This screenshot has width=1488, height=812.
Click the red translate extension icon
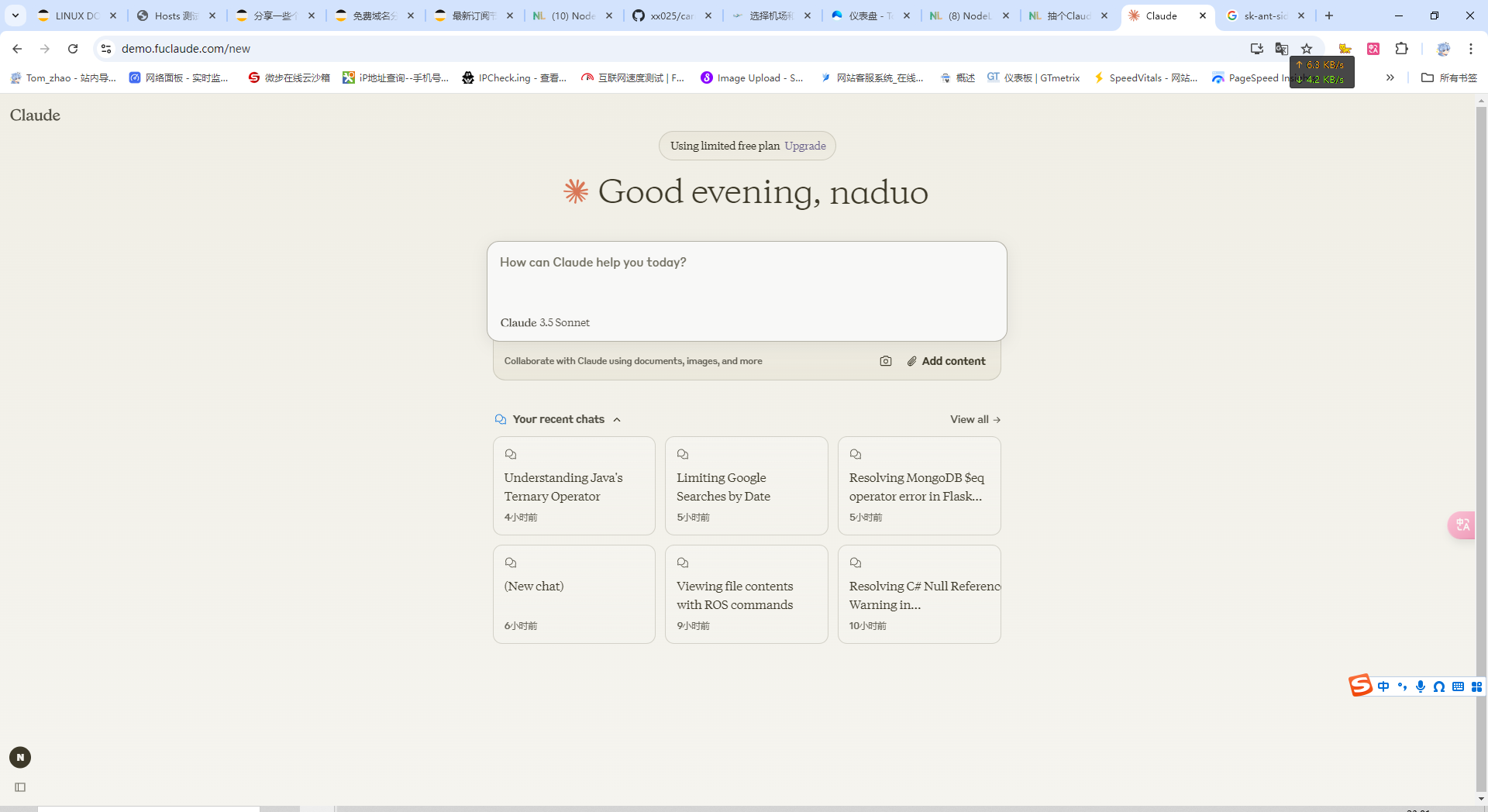(1373, 49)
